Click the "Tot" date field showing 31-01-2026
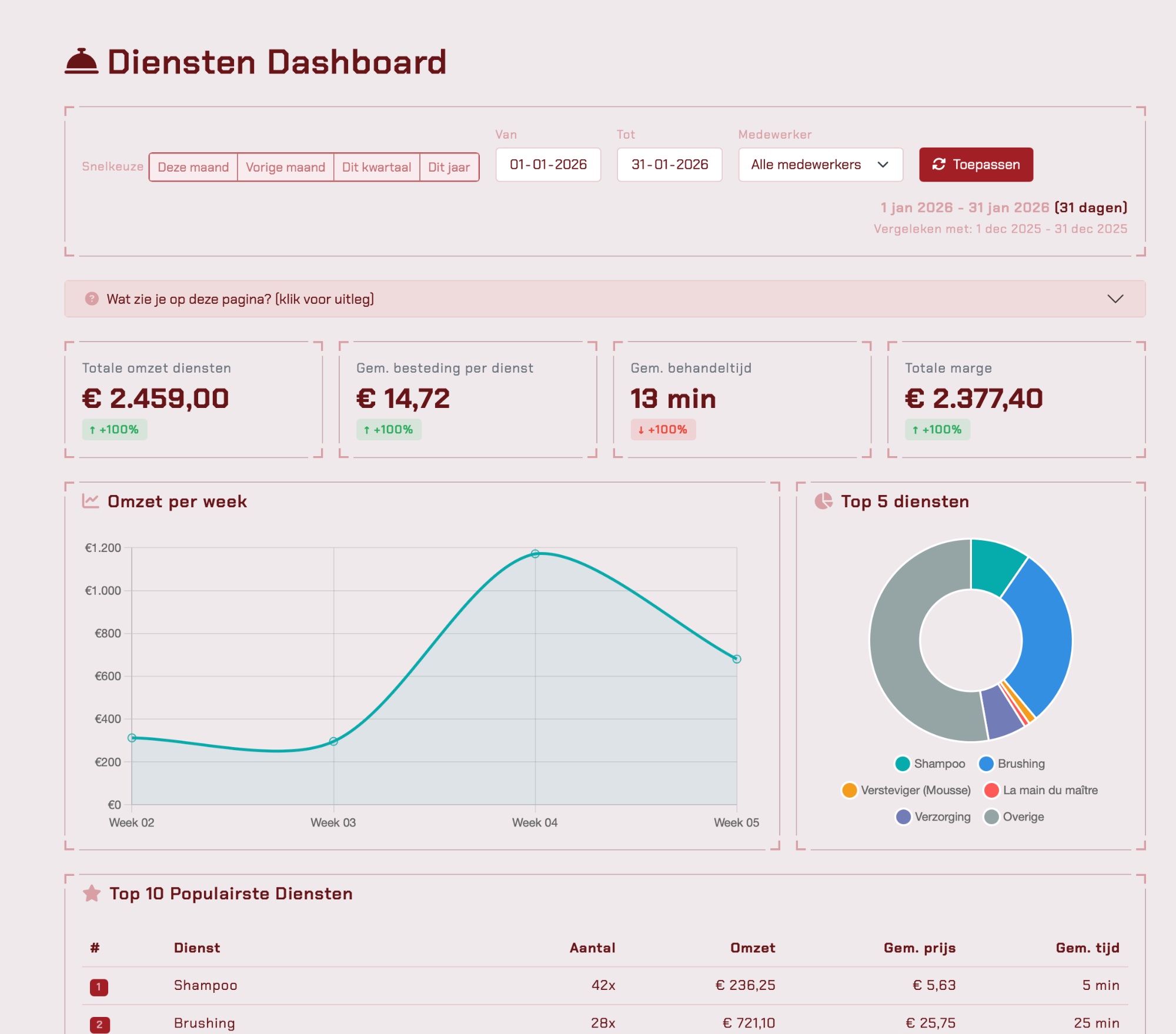1176x1034 pixels. pos(669,165)
